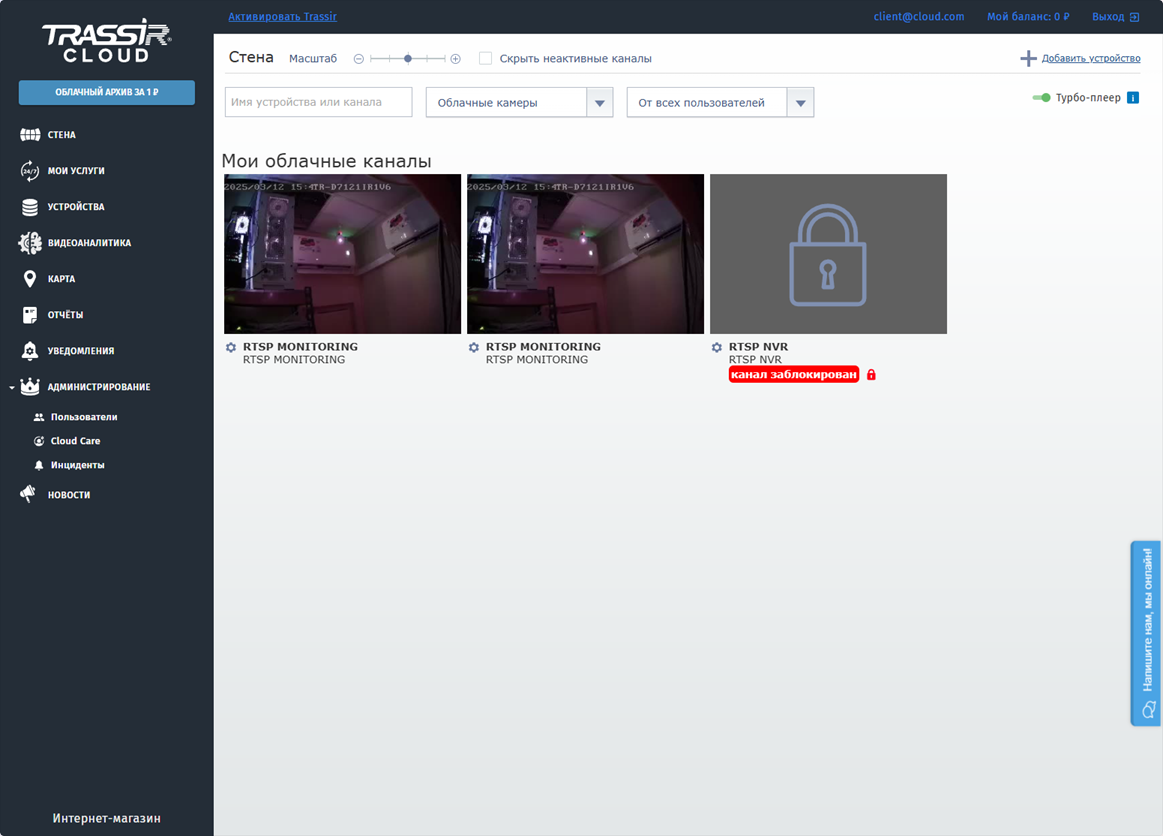Click the logout icon next to Выход

1134,17
